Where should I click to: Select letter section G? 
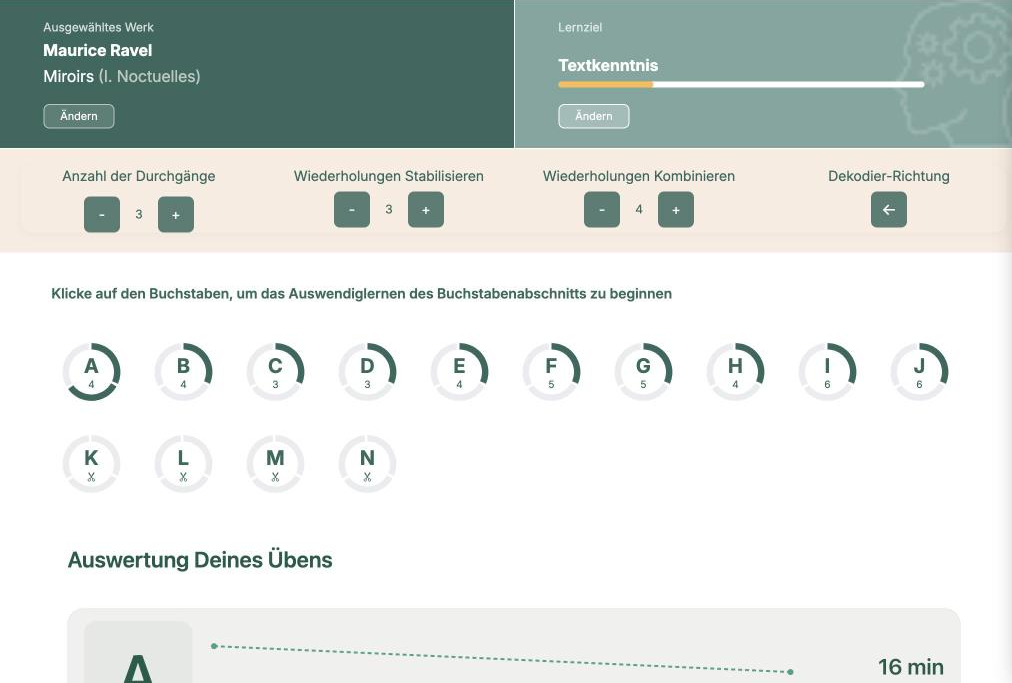tap(643, 371)
